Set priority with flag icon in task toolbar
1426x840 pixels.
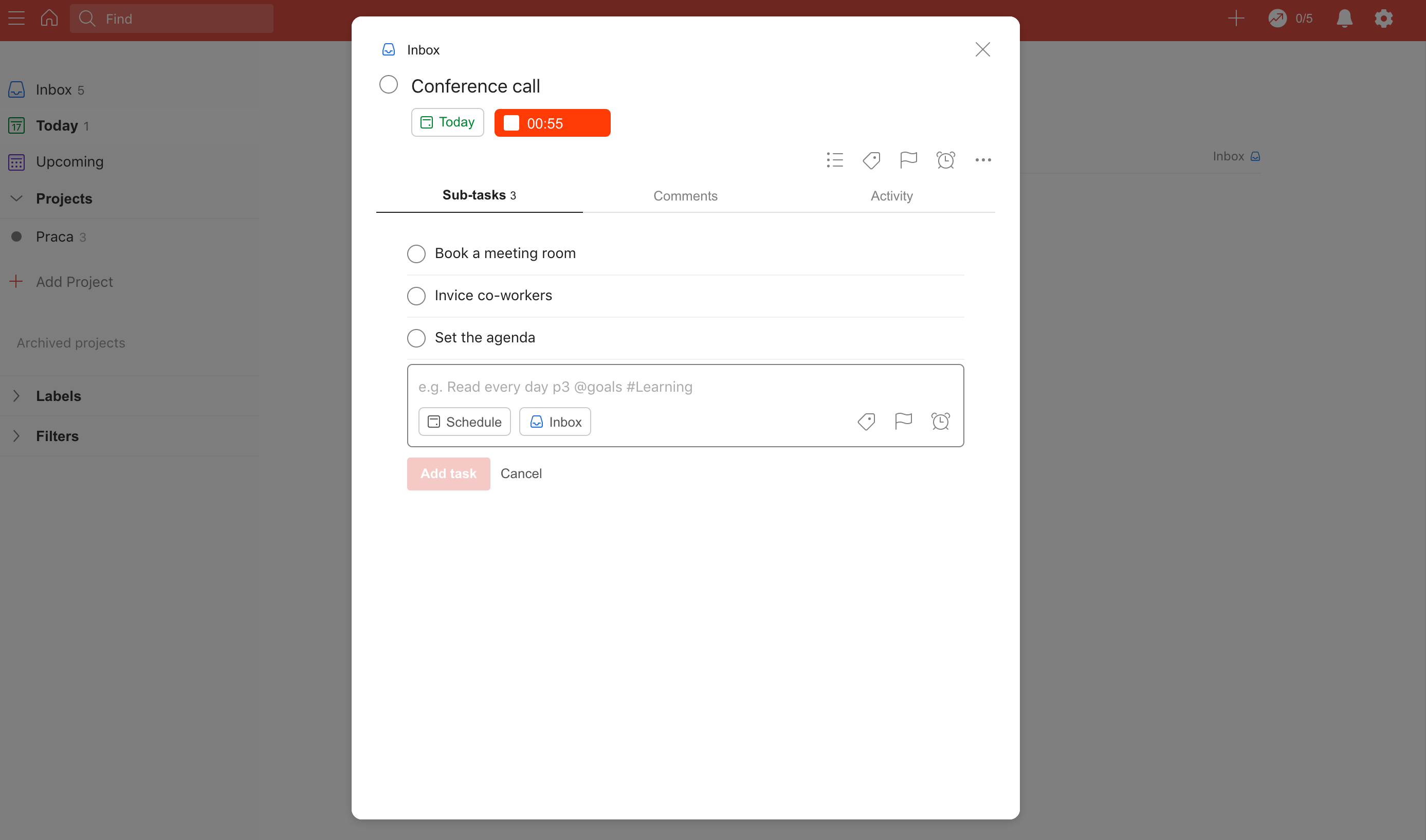pyautogui.click(x=908, y=160)
